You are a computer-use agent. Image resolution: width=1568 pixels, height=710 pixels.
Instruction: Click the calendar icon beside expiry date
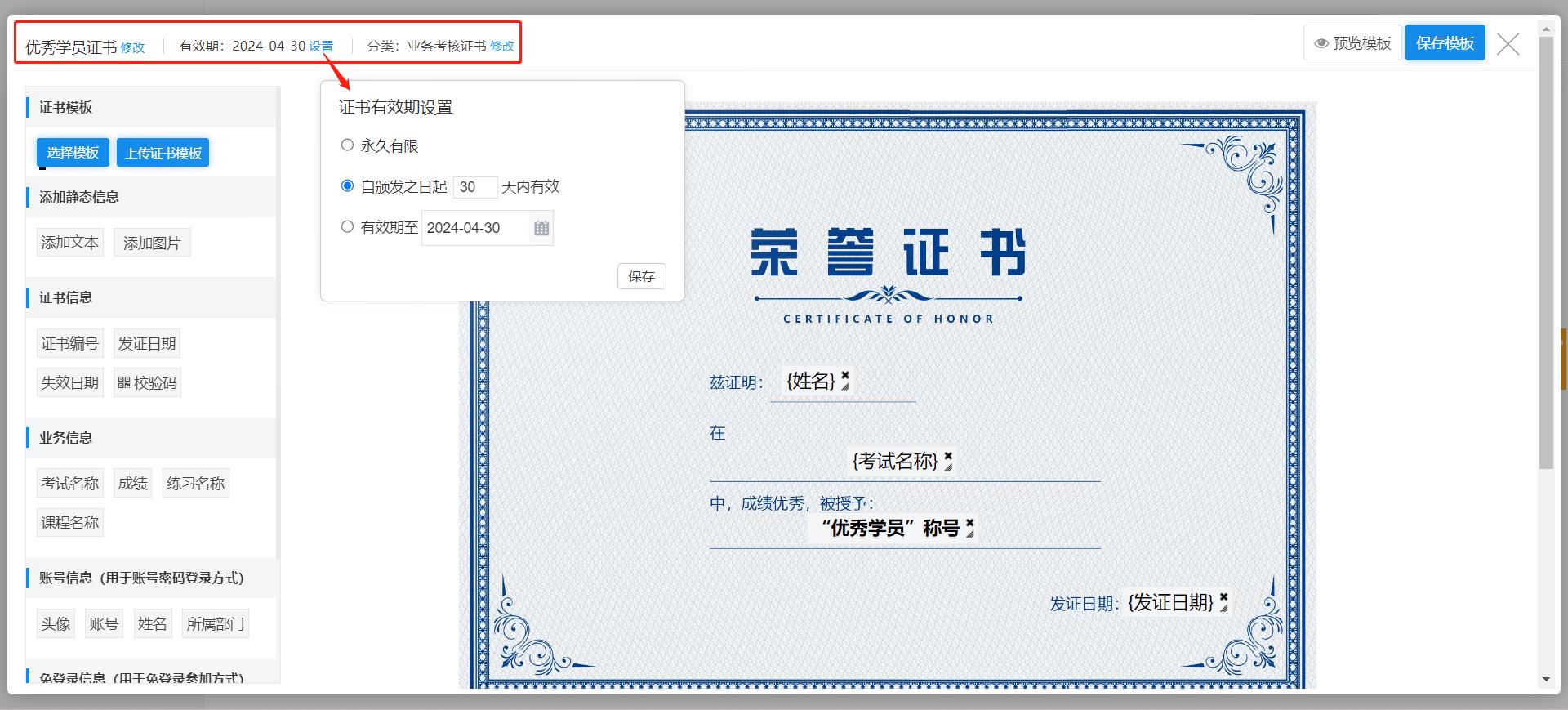pyautogui.click(x=541, y=229)
